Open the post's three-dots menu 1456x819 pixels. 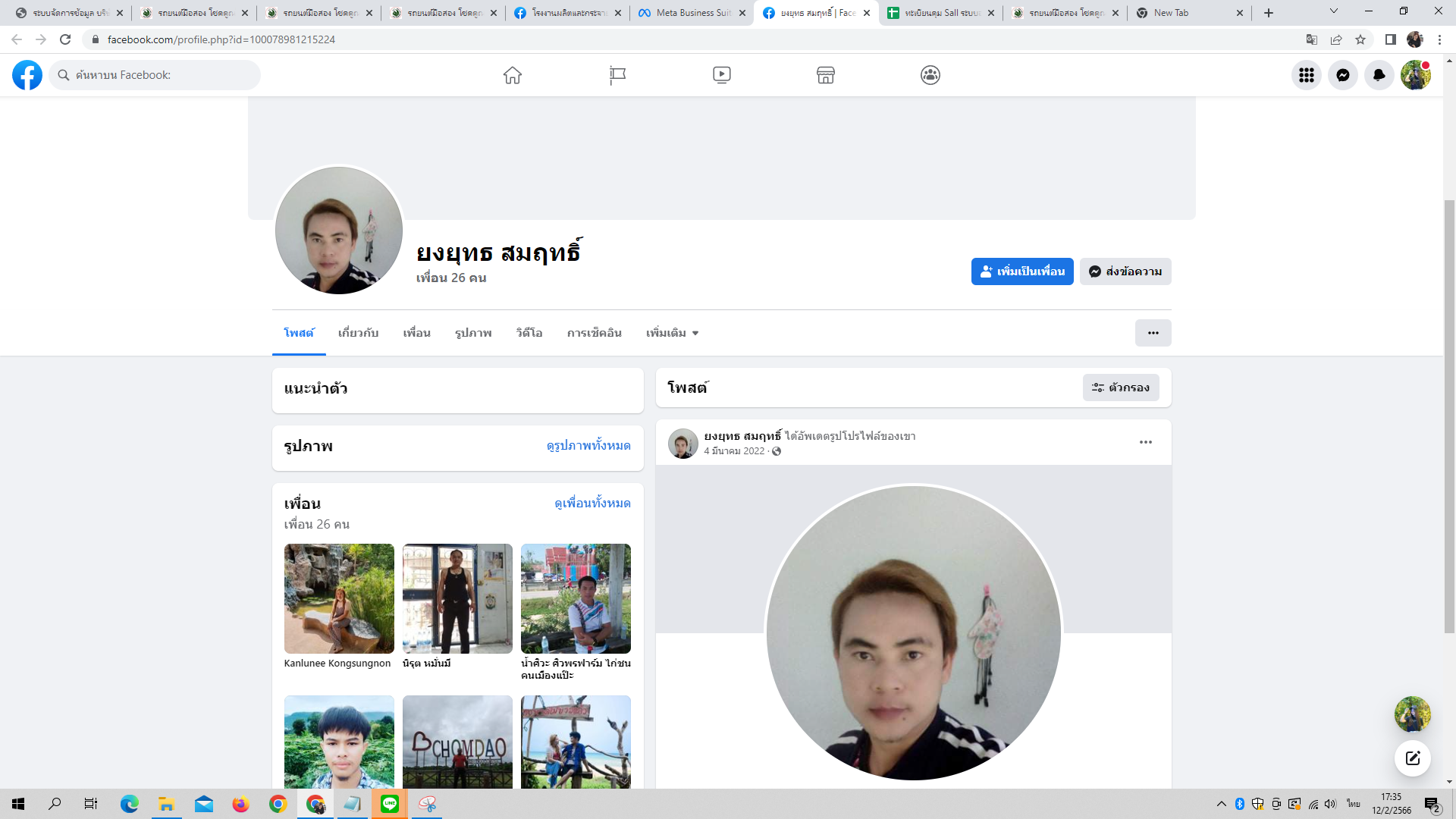tap(1145, 442)
